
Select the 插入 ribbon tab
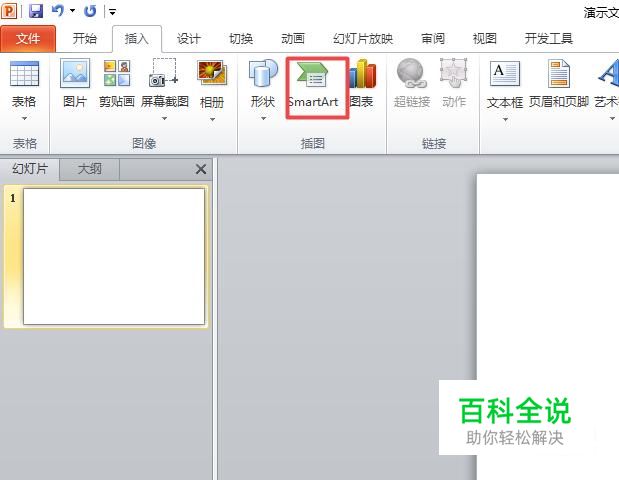pyautogui.click(x=137, y=39)
